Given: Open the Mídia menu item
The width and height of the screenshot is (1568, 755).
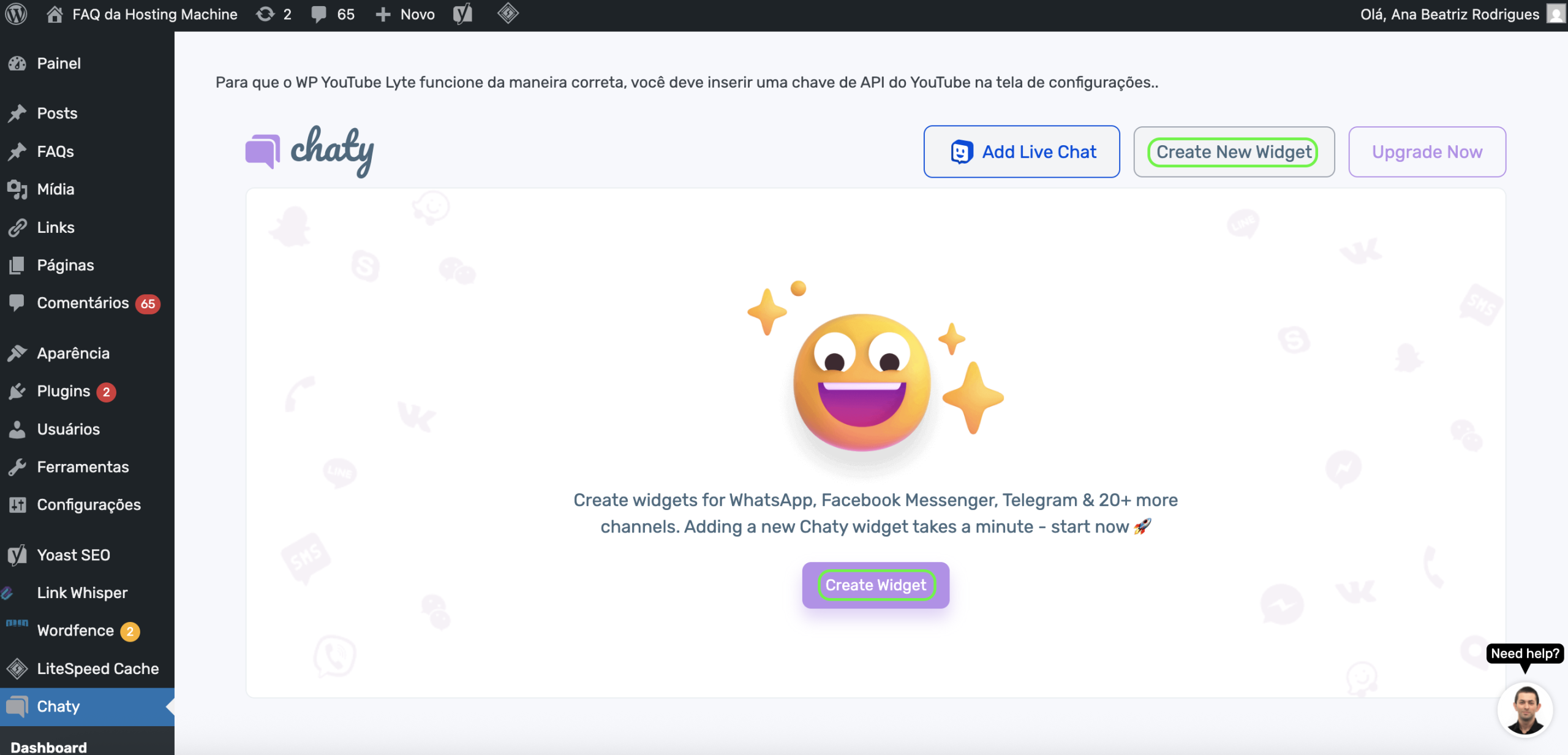Looking at the screenshot, I should [x=87, y=189].
